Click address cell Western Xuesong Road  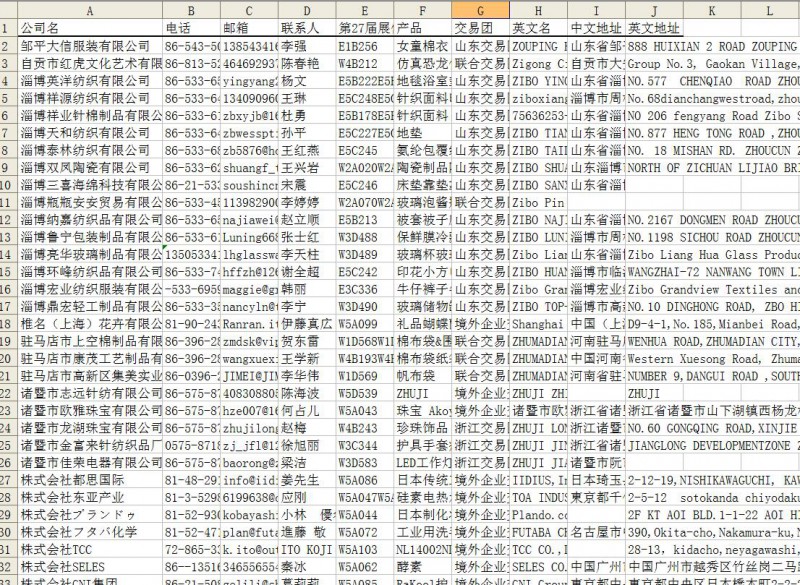[654, 359]
